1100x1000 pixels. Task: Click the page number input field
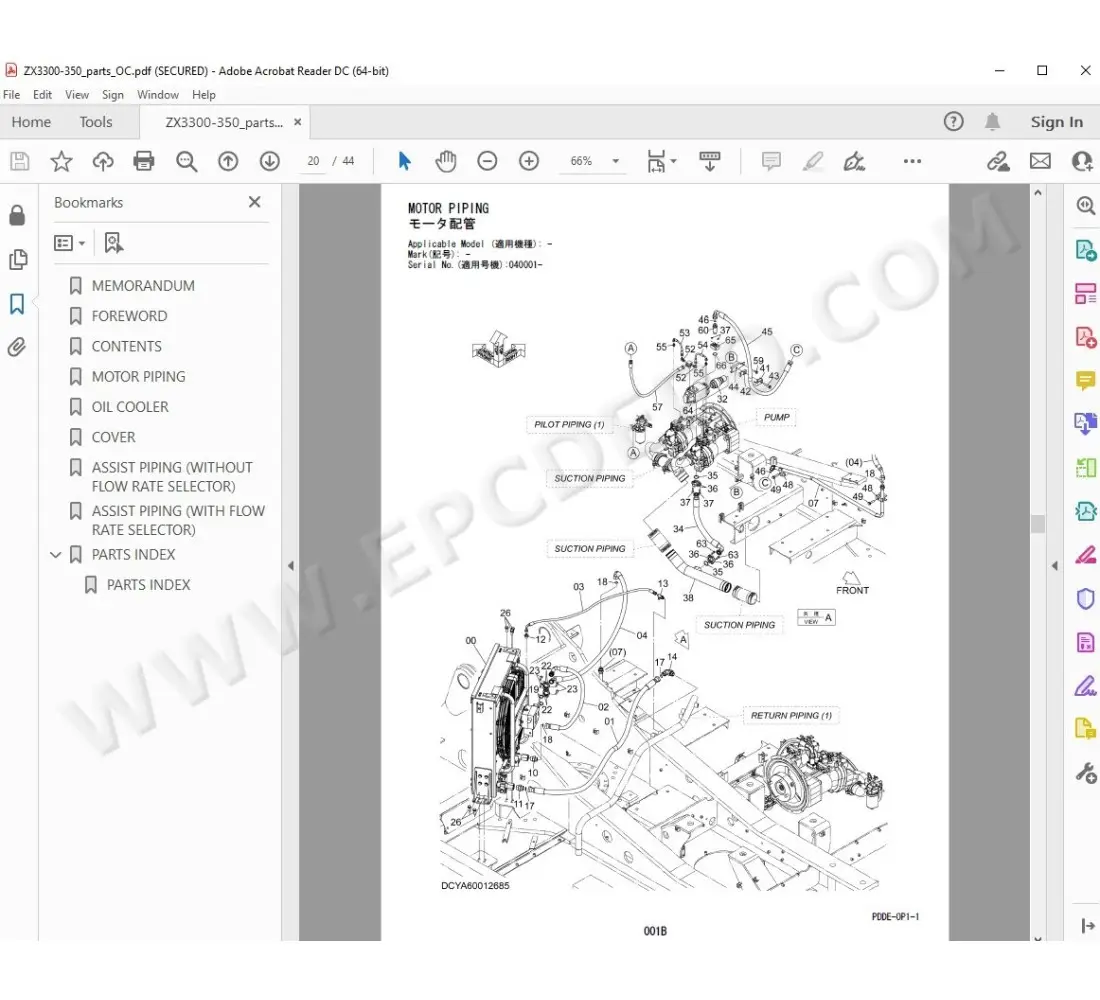coord(314,161)
